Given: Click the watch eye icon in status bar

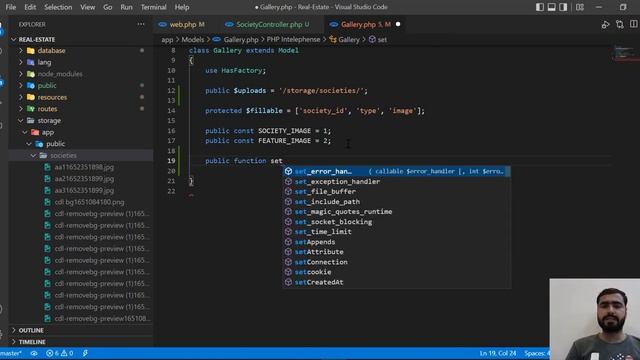Looking at the screenshot, I should pos(34,353).
